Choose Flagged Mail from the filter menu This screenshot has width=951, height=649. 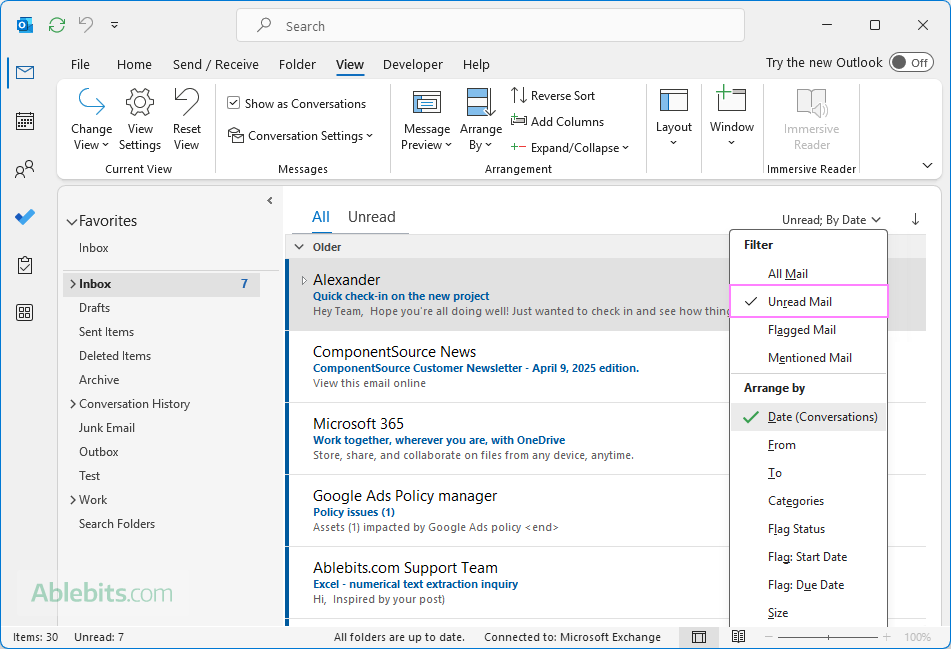[x=802, y=330]
